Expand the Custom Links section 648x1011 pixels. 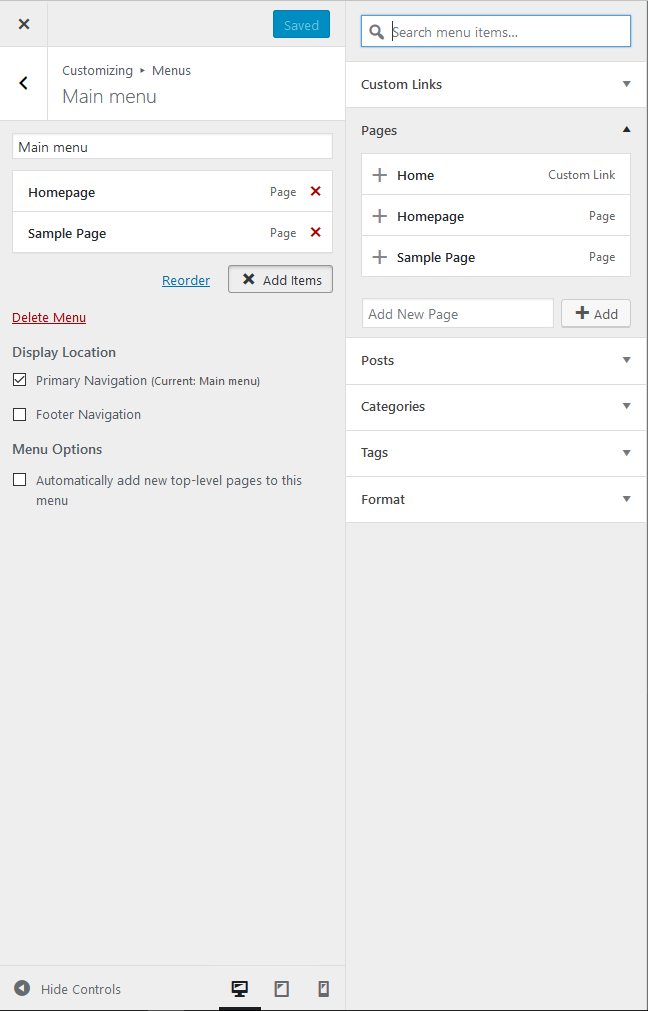pos(496,84)
